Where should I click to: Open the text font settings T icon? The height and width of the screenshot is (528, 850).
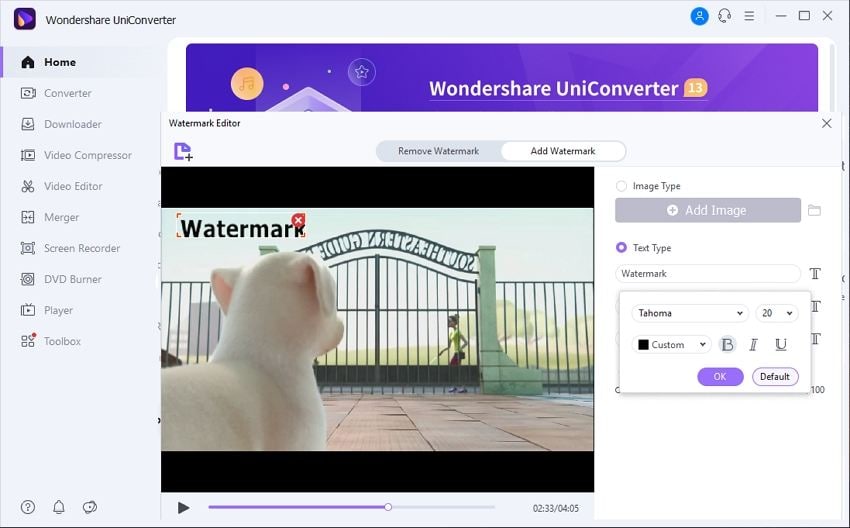coord(815,273)
